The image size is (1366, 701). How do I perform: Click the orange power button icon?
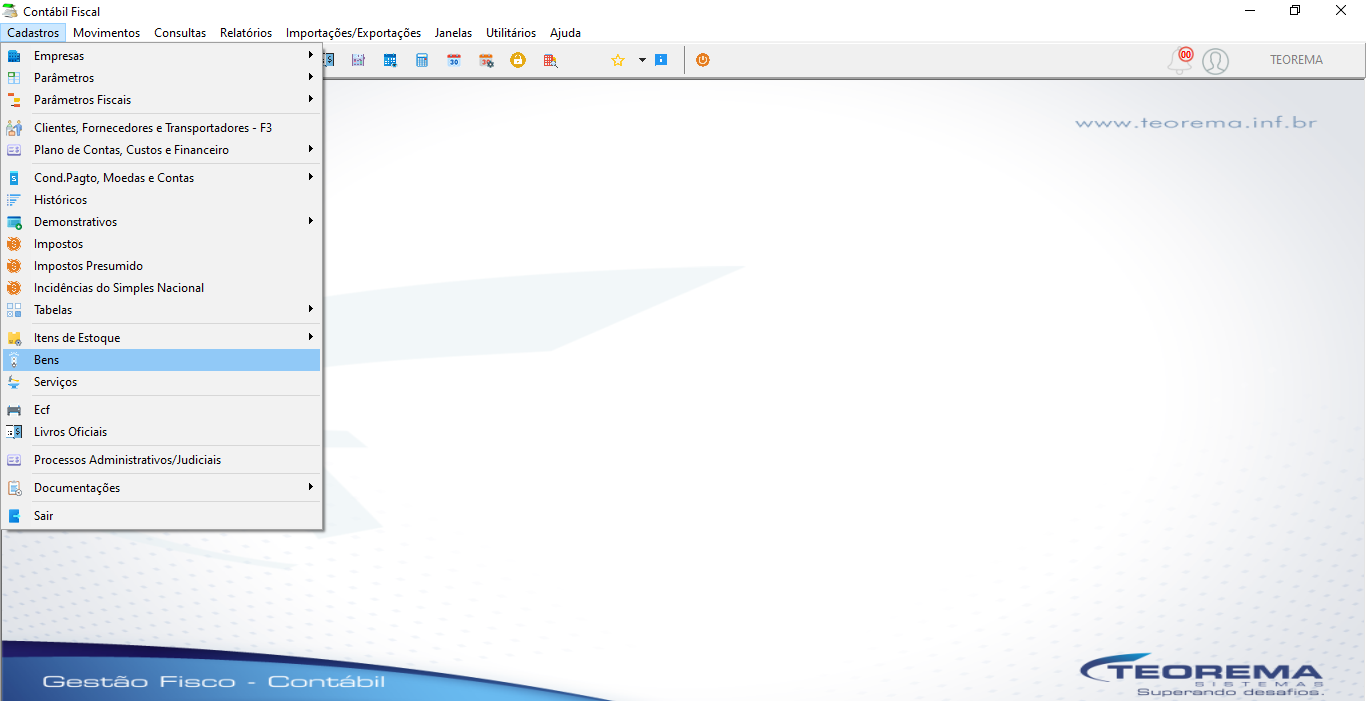pos(703,60)
